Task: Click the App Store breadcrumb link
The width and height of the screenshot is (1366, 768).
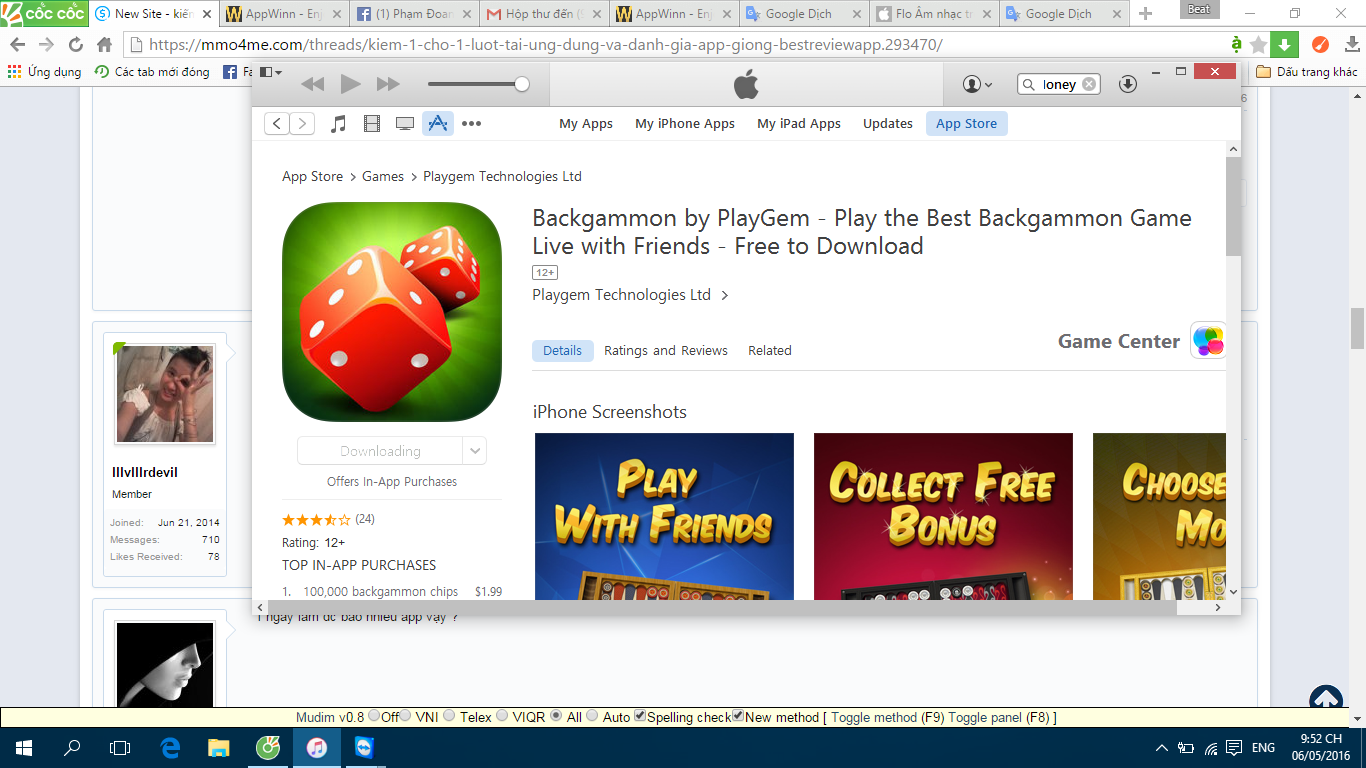Action: [312, 176]
